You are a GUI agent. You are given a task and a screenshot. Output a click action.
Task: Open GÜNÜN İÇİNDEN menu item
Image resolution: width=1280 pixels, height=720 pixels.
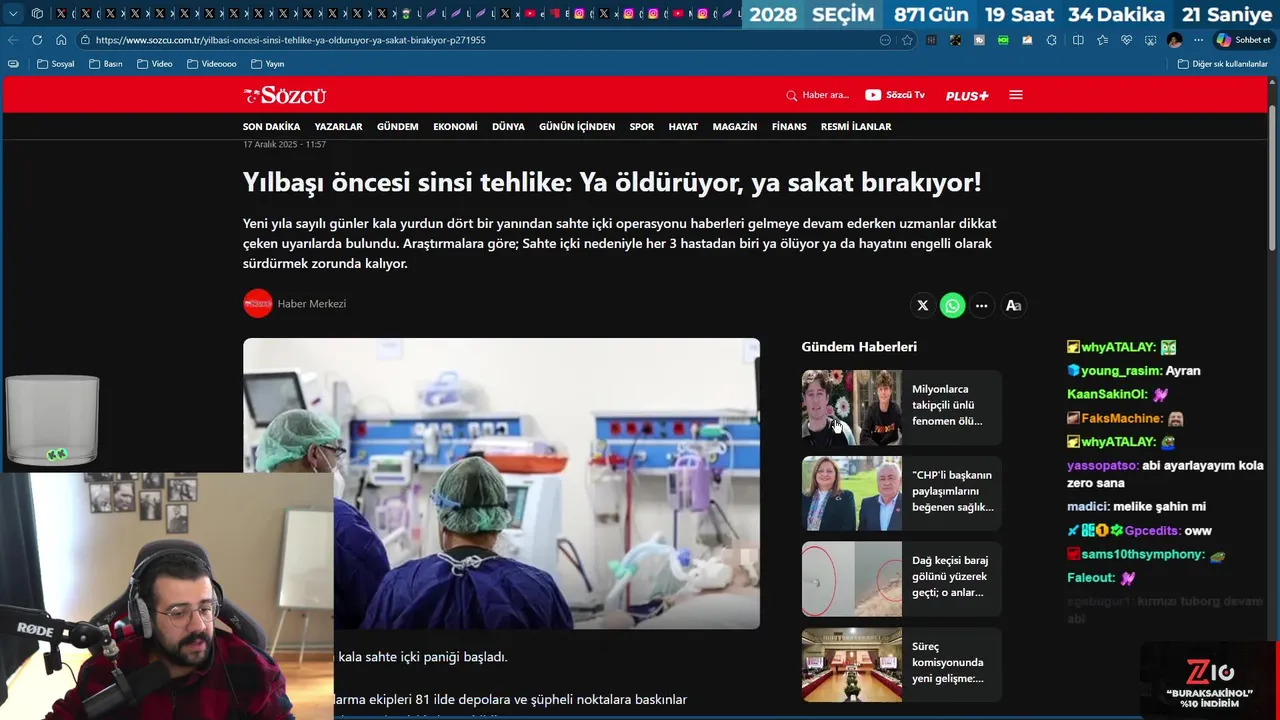tap(577, 127)
